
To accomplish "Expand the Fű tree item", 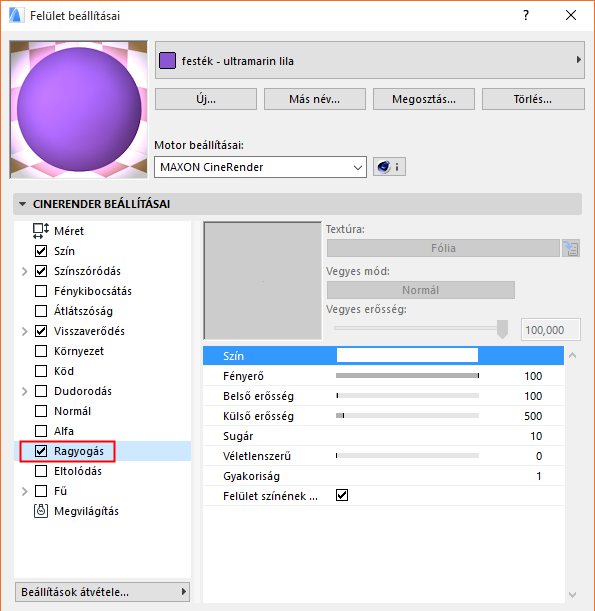I will [x=25, y=491].
